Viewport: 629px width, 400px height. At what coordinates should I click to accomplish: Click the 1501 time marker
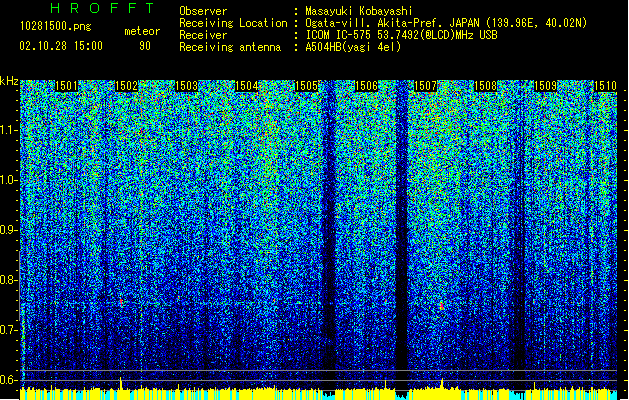[67, 86]
